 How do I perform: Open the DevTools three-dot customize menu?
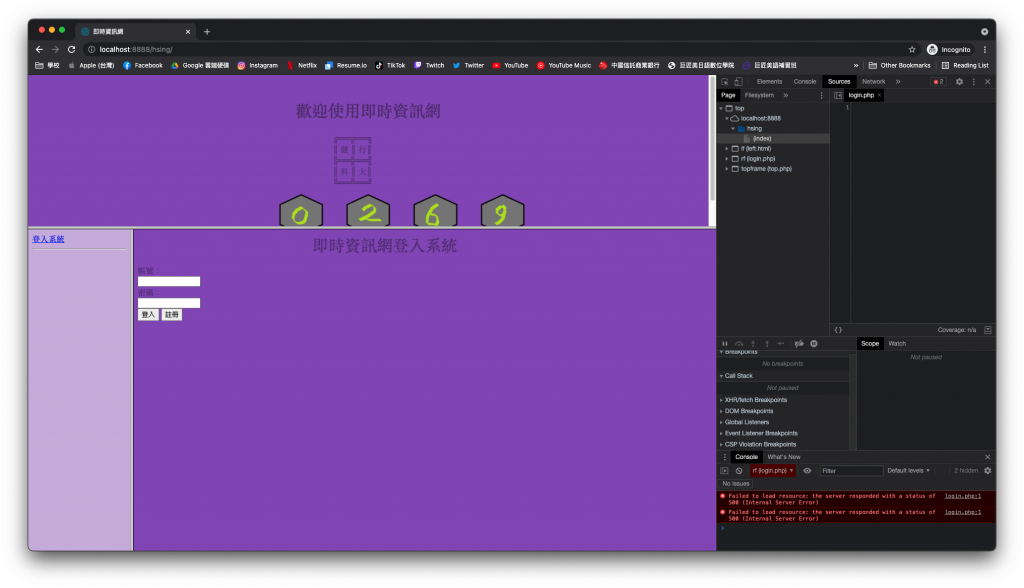click(974, 82)
